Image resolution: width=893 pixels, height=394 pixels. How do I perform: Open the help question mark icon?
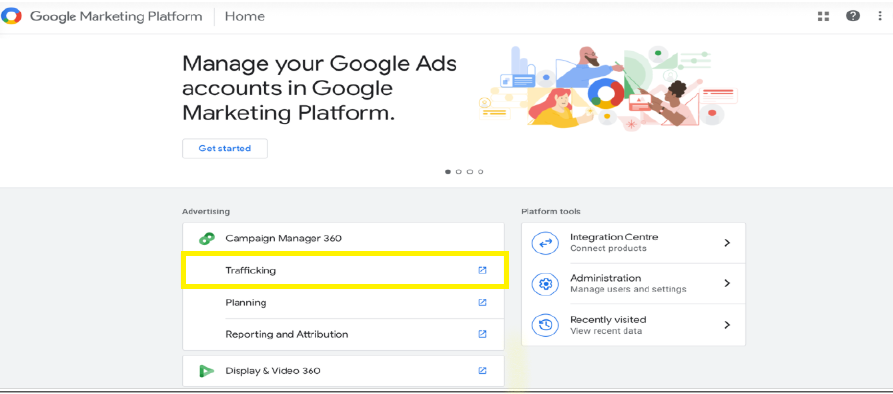(x=853, y=16)
